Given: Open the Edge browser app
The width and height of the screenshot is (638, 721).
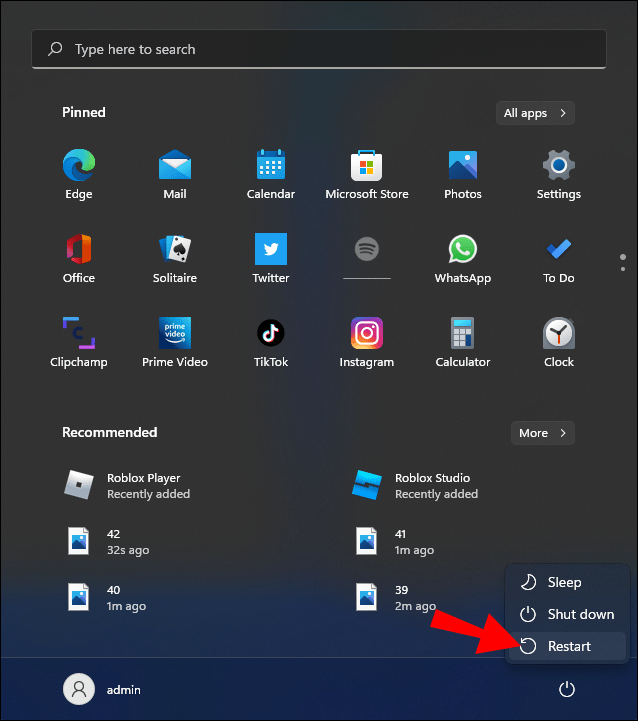Looking at the screenshot, I should (x=79, y=174).
